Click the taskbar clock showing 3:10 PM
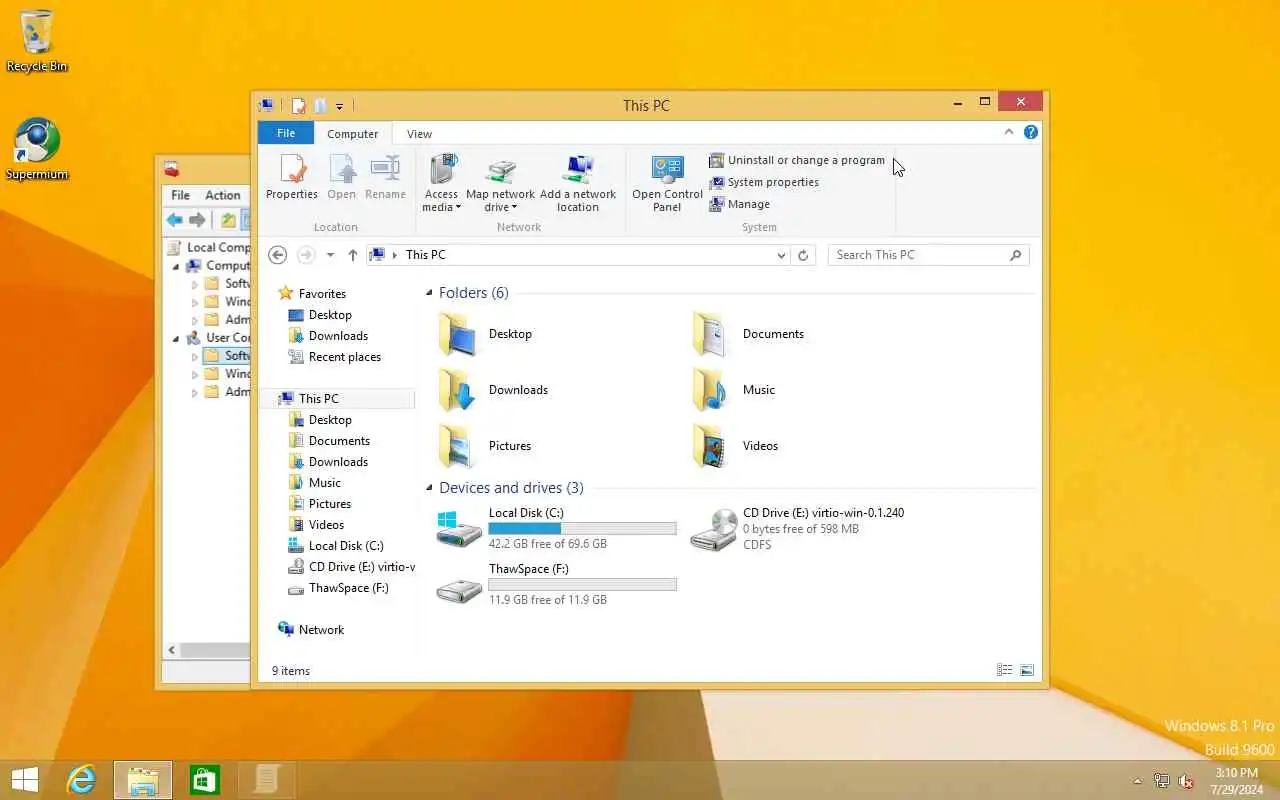 tap(1237, 781)
